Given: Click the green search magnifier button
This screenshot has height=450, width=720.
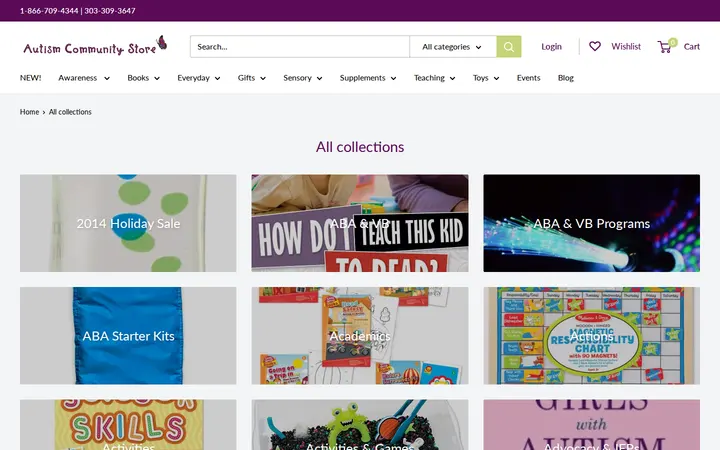Looking at the screenshot, I should click(x=509, y=46).
